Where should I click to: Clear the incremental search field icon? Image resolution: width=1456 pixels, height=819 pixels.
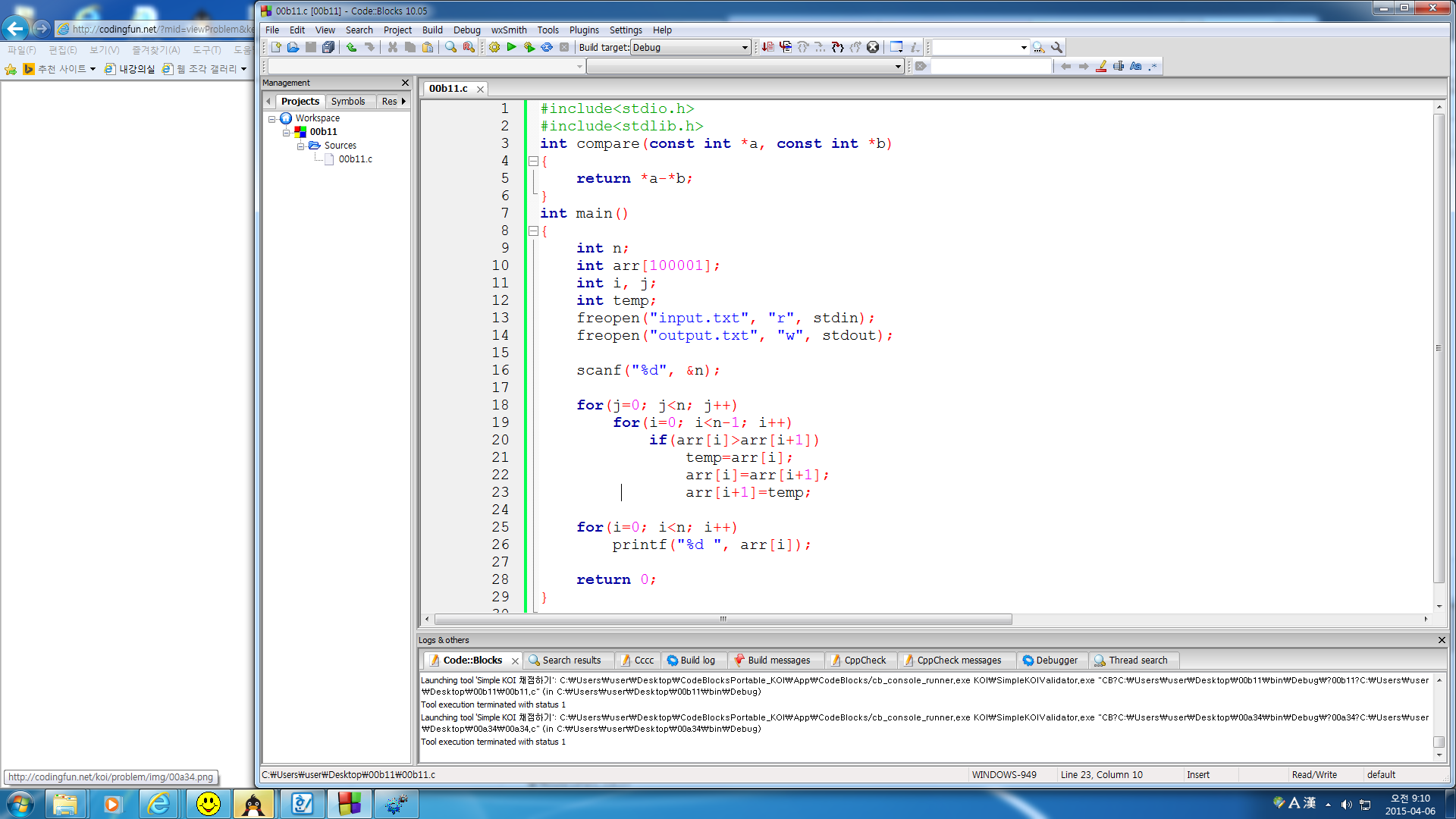click(x=921, y=67)
